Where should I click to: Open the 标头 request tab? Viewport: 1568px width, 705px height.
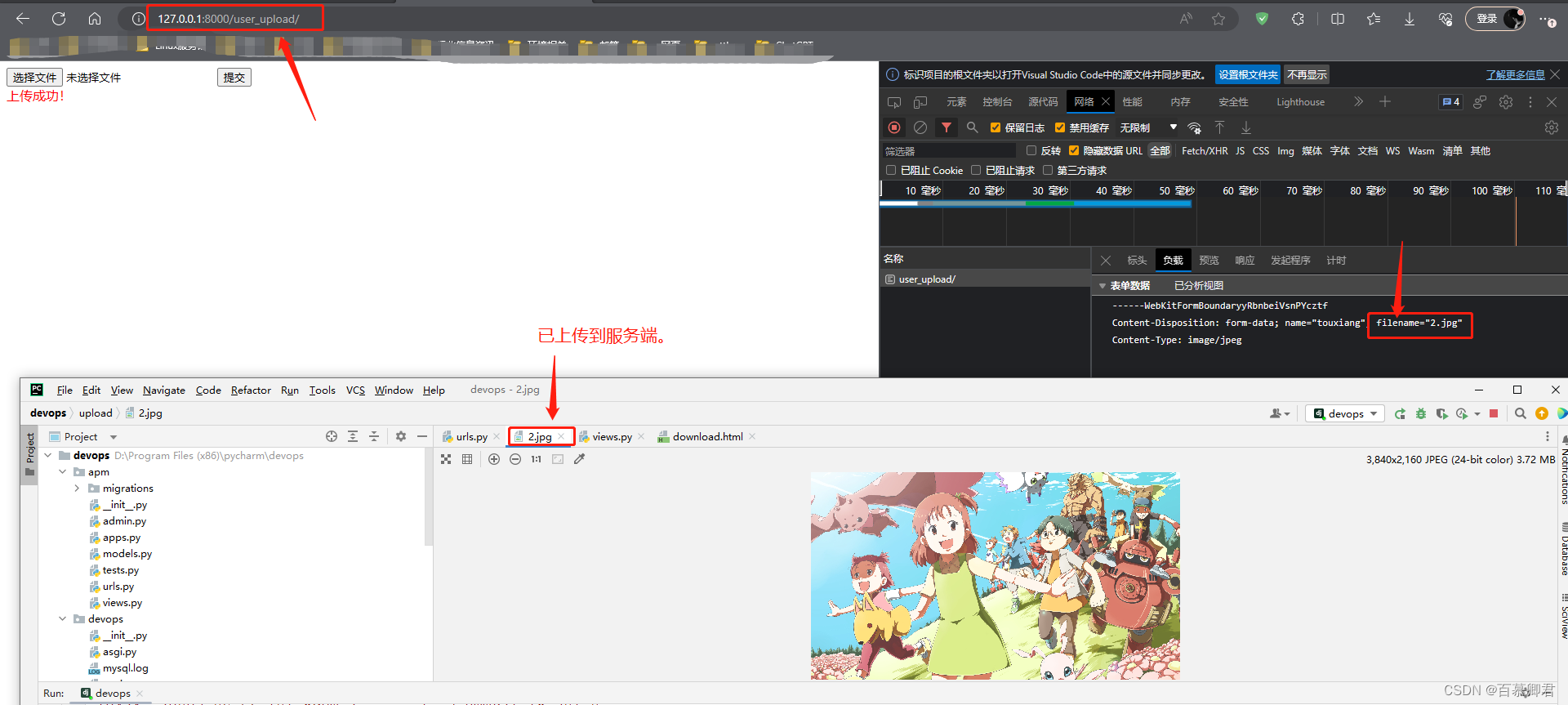(x=1137, y=261)
